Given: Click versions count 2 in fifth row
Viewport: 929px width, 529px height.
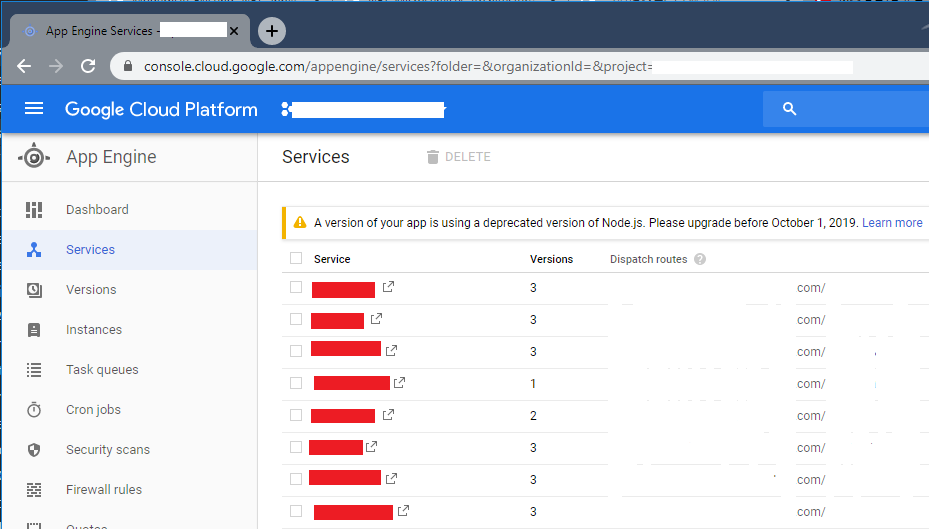Looking at the screenshot, I should click(533, 416).
